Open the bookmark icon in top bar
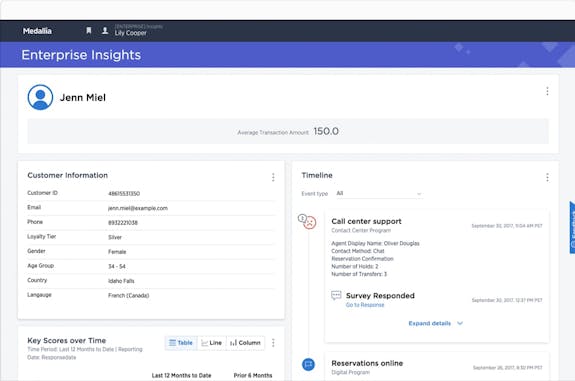 [x=88, y=30]
